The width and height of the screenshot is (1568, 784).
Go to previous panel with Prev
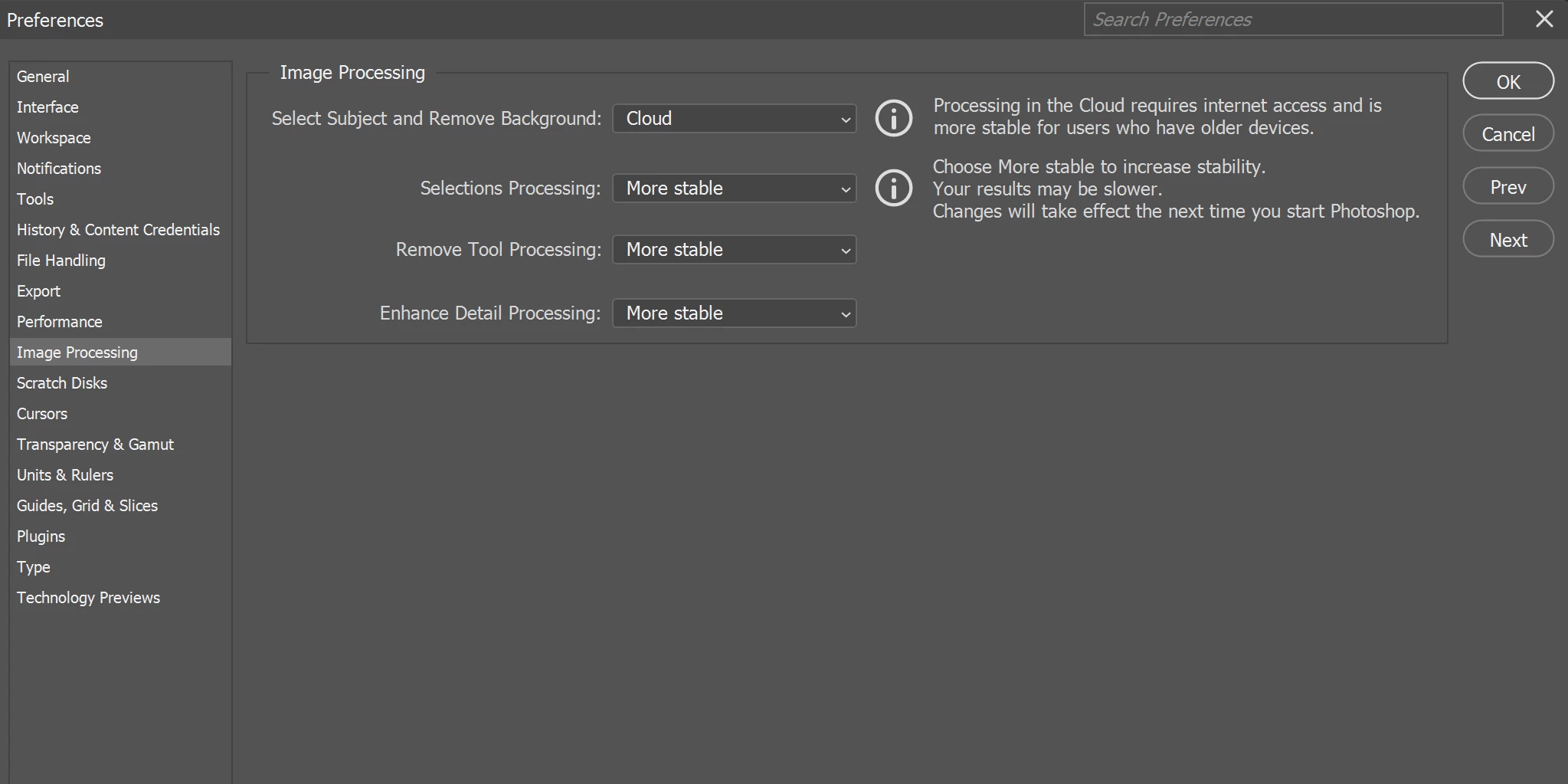1508,187
